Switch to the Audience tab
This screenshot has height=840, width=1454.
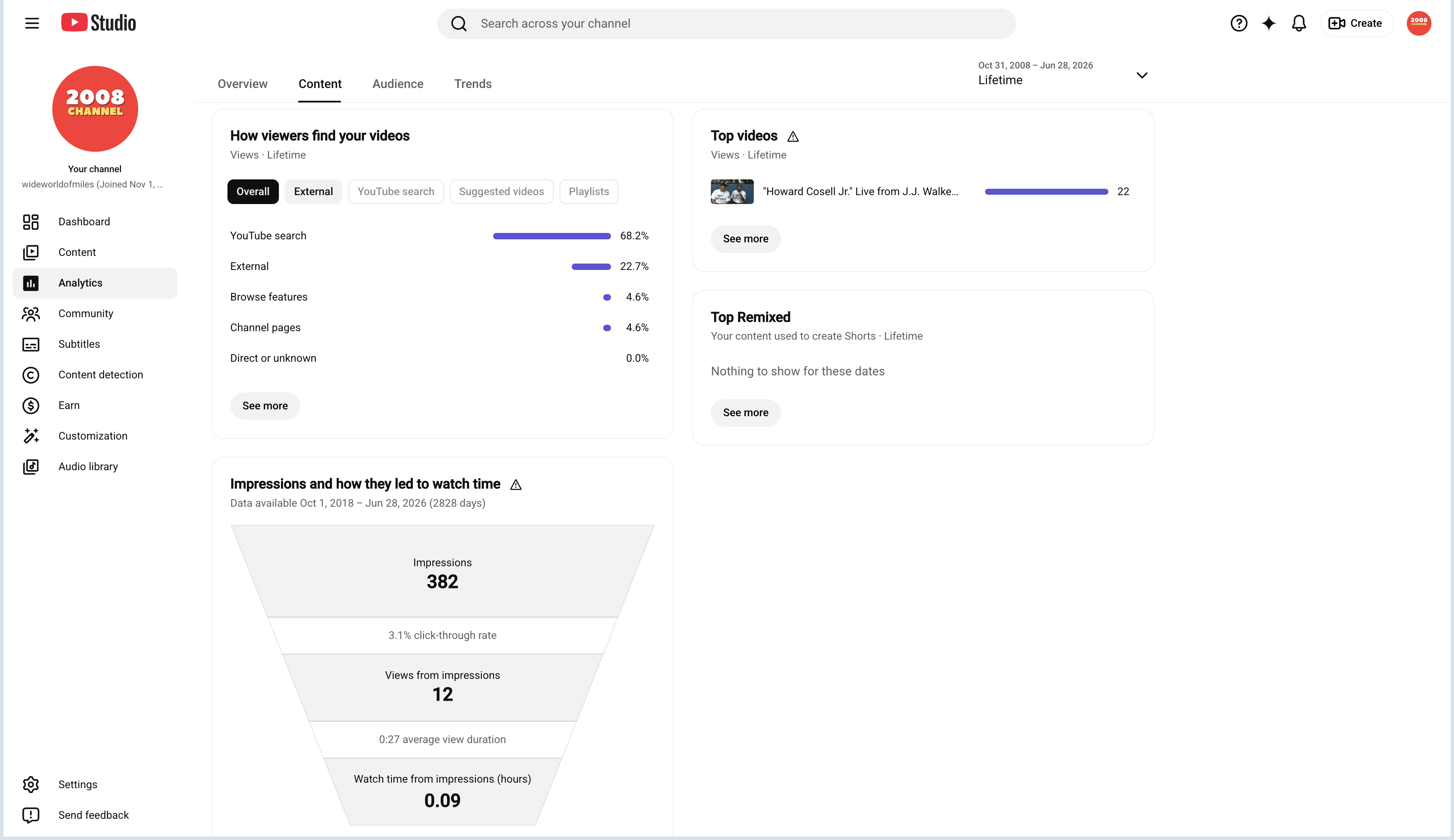point(398,84)
